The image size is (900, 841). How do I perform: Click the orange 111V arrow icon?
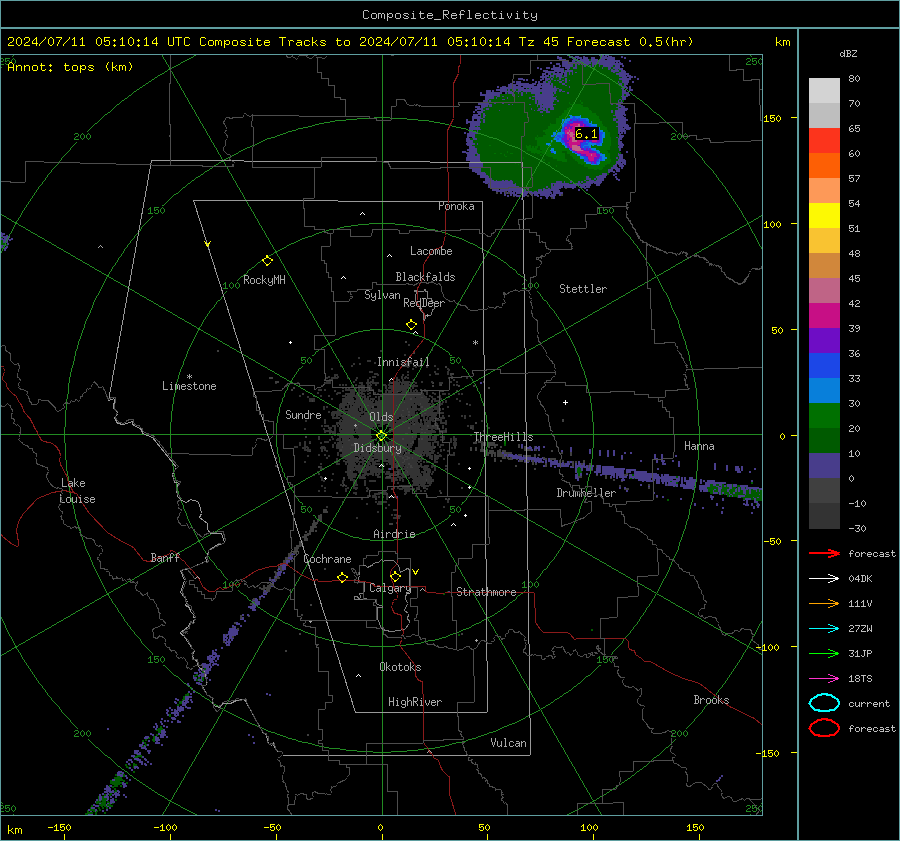coord(824,603)
